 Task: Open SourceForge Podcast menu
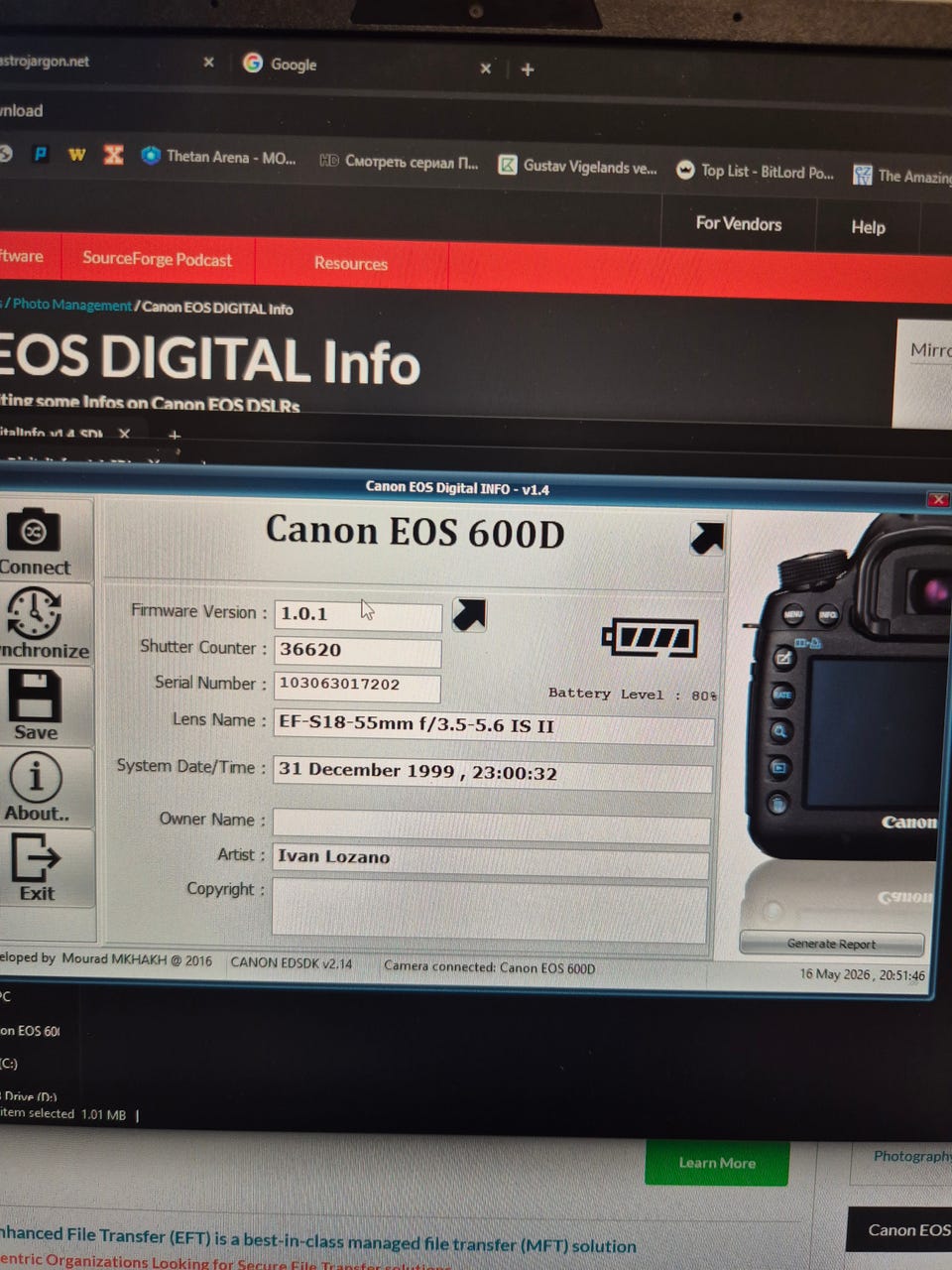coord(157,259)
